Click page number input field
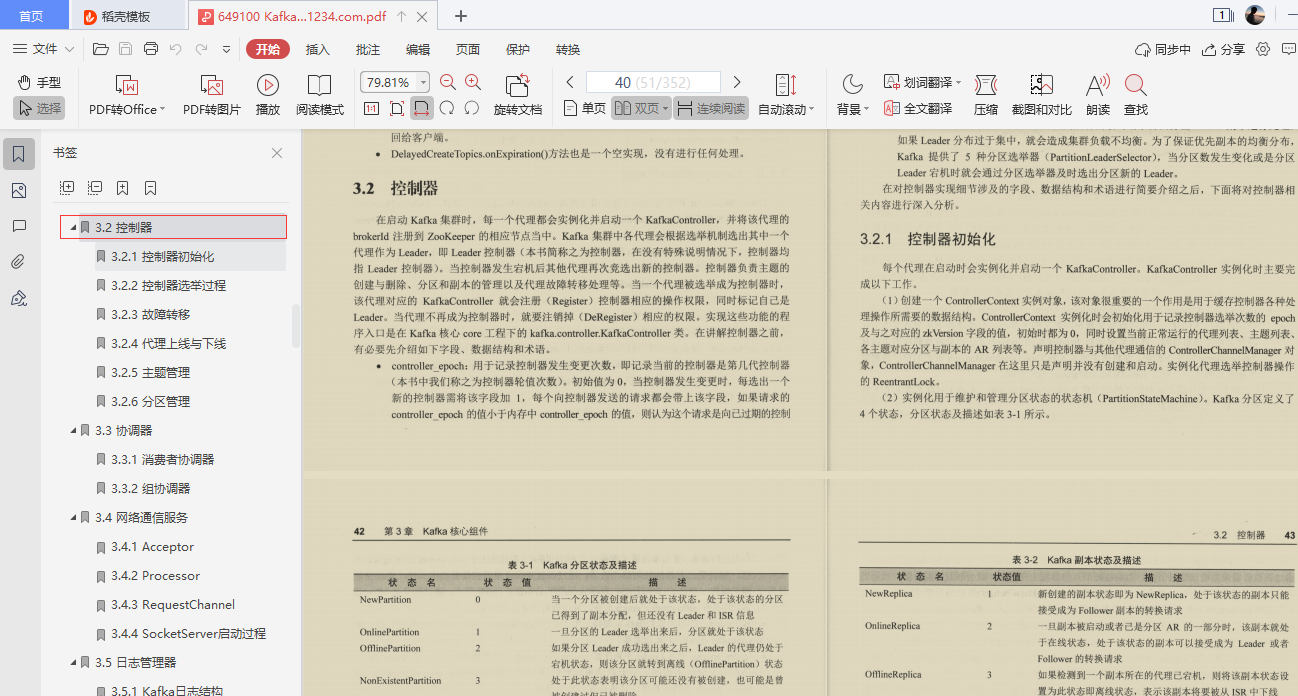 coord(653,82)
